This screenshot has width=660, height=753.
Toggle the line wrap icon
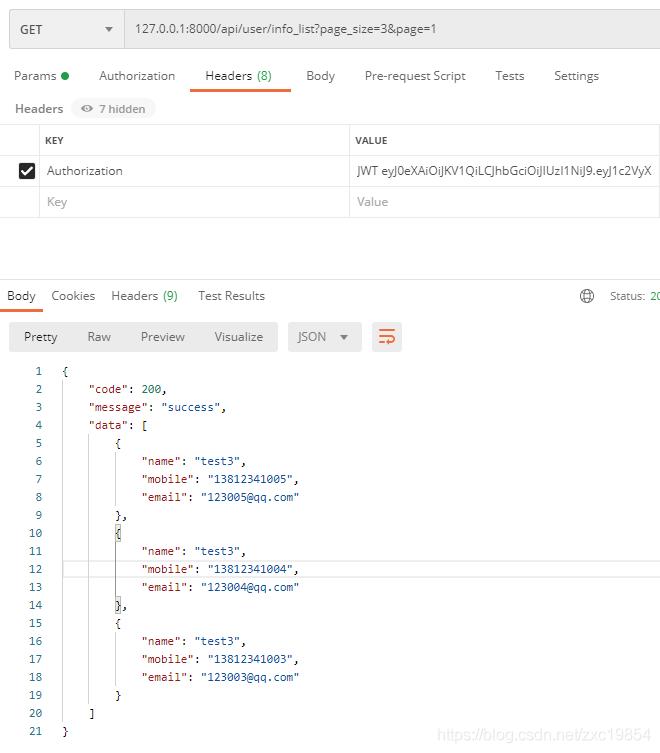click(x=387, y=337)
